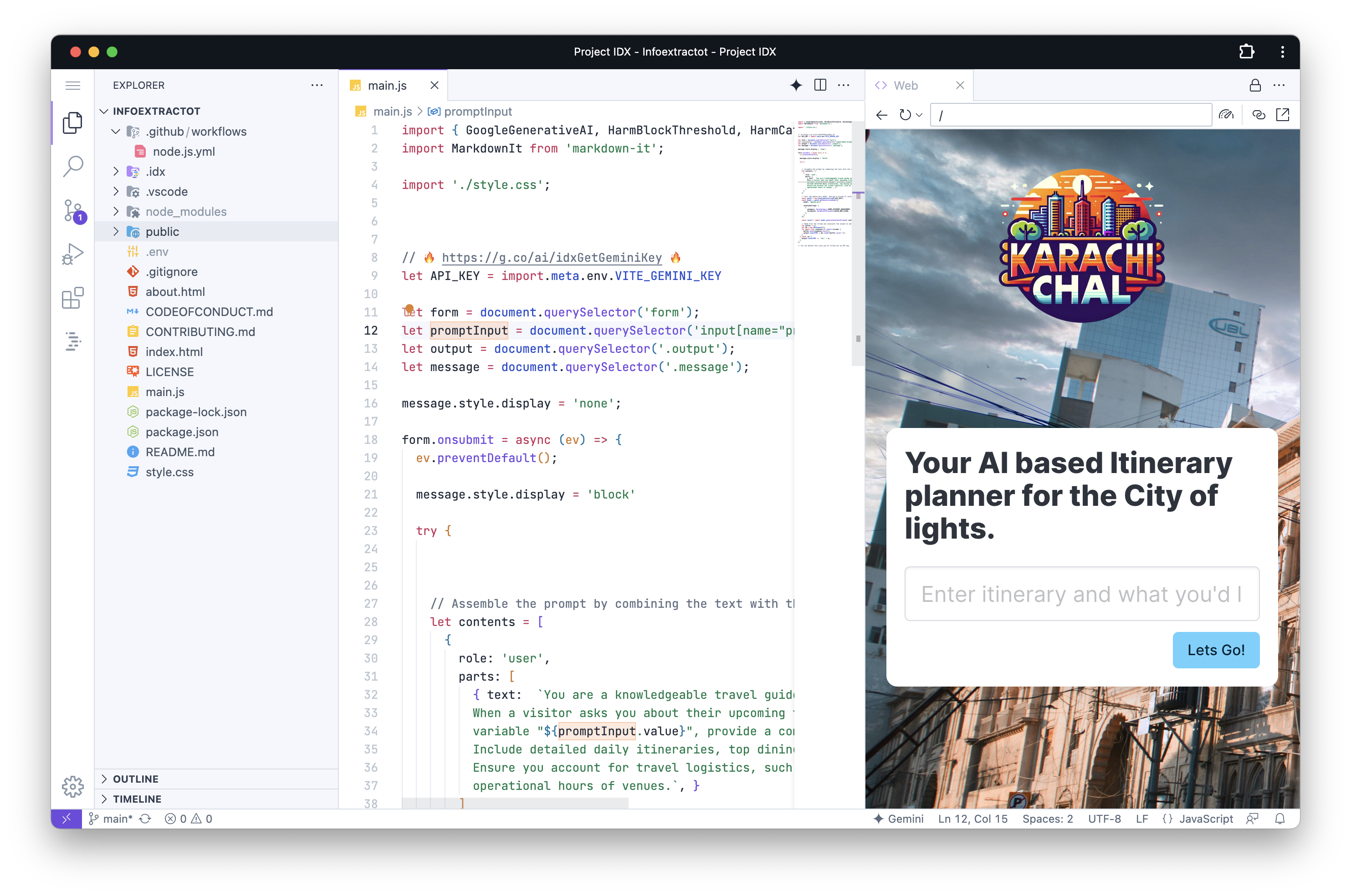This screenshot has width=1351, height=896.
Task: Synchronize changes icon beside main branch
Action: (x=146, y=818)
